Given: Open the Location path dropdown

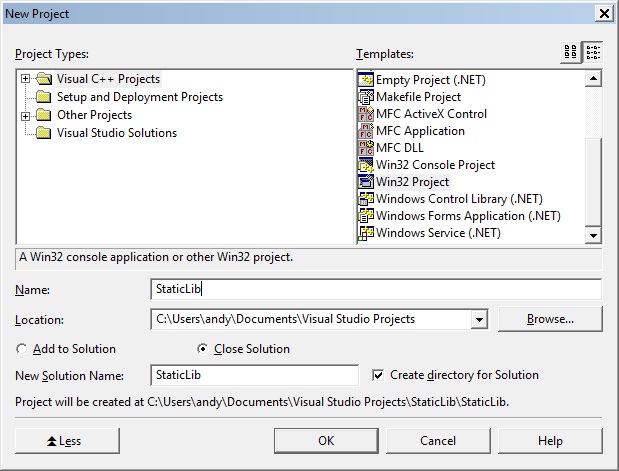Looking at the screenshot, I should pos(479,319).
